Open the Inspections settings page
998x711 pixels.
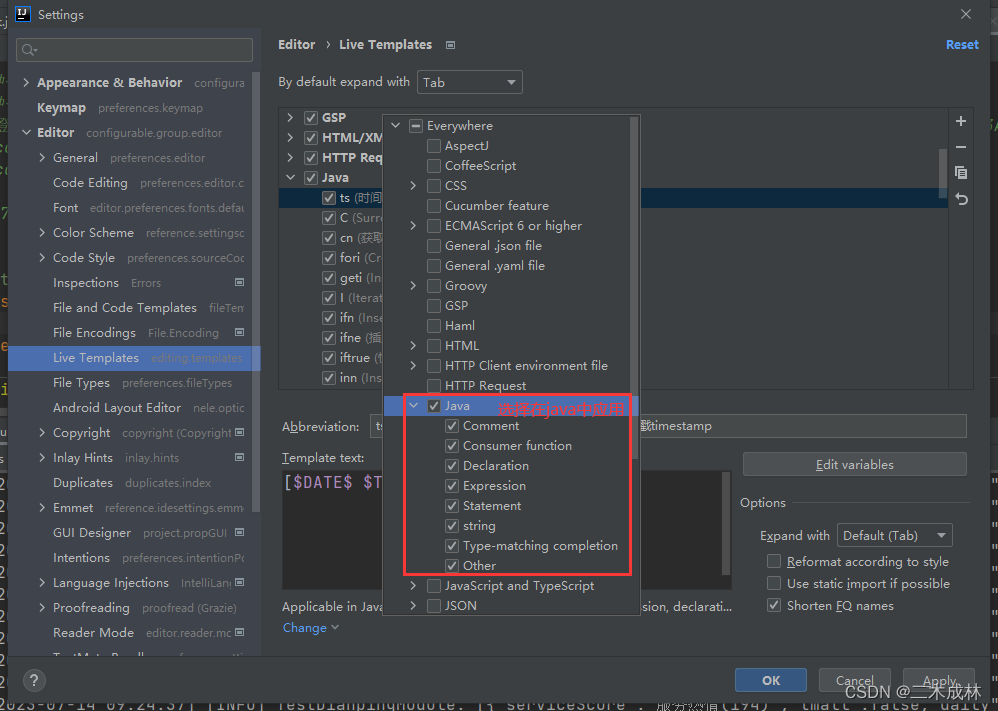click(86, 283)
